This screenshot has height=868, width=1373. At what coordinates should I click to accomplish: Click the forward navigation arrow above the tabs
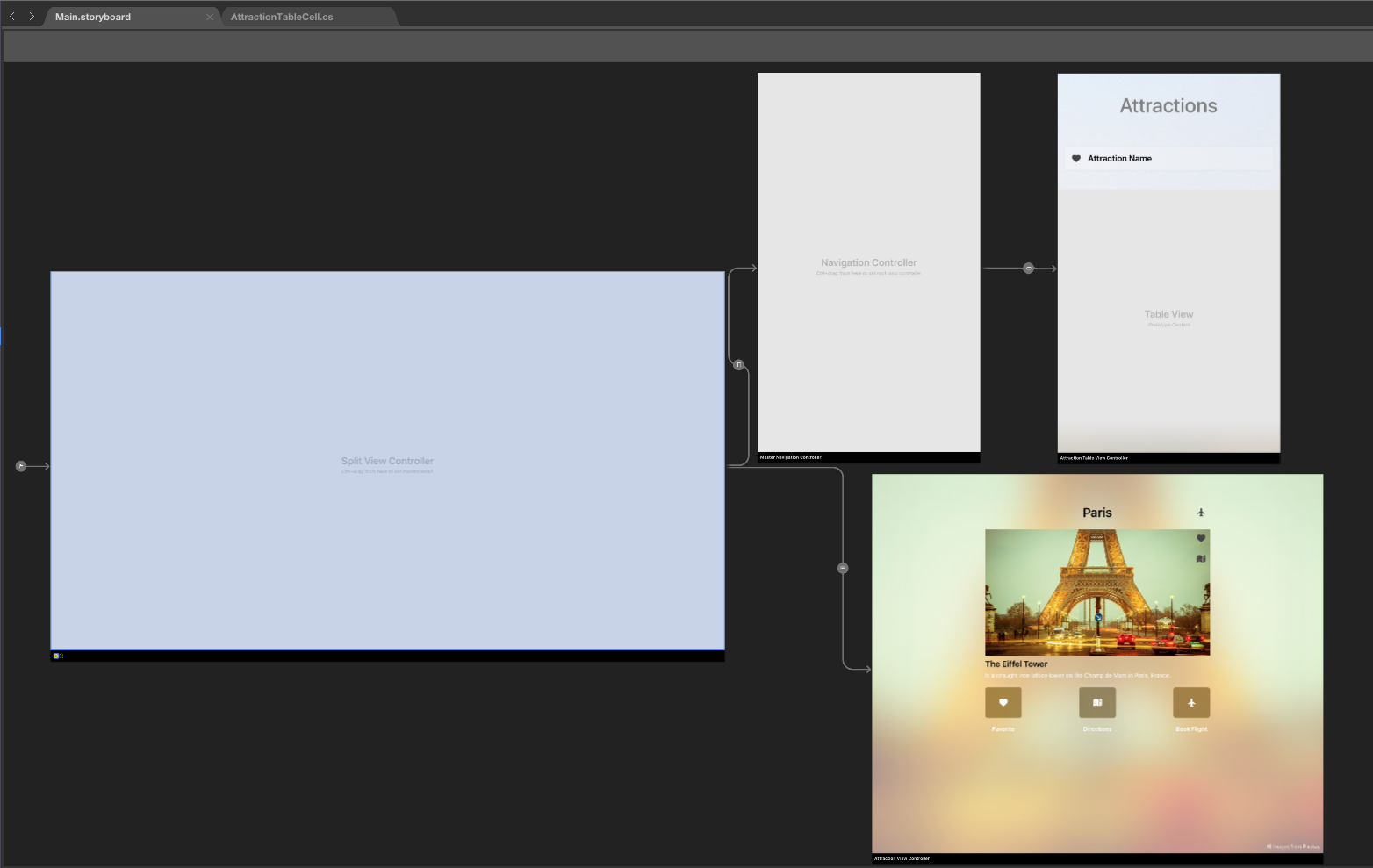point(32,15)
